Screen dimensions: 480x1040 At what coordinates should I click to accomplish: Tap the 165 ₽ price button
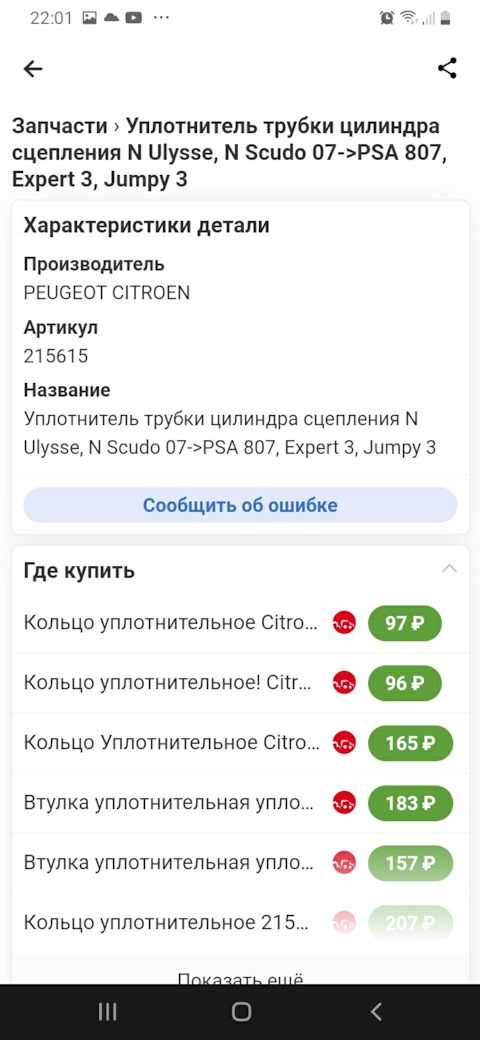point(410,743)
